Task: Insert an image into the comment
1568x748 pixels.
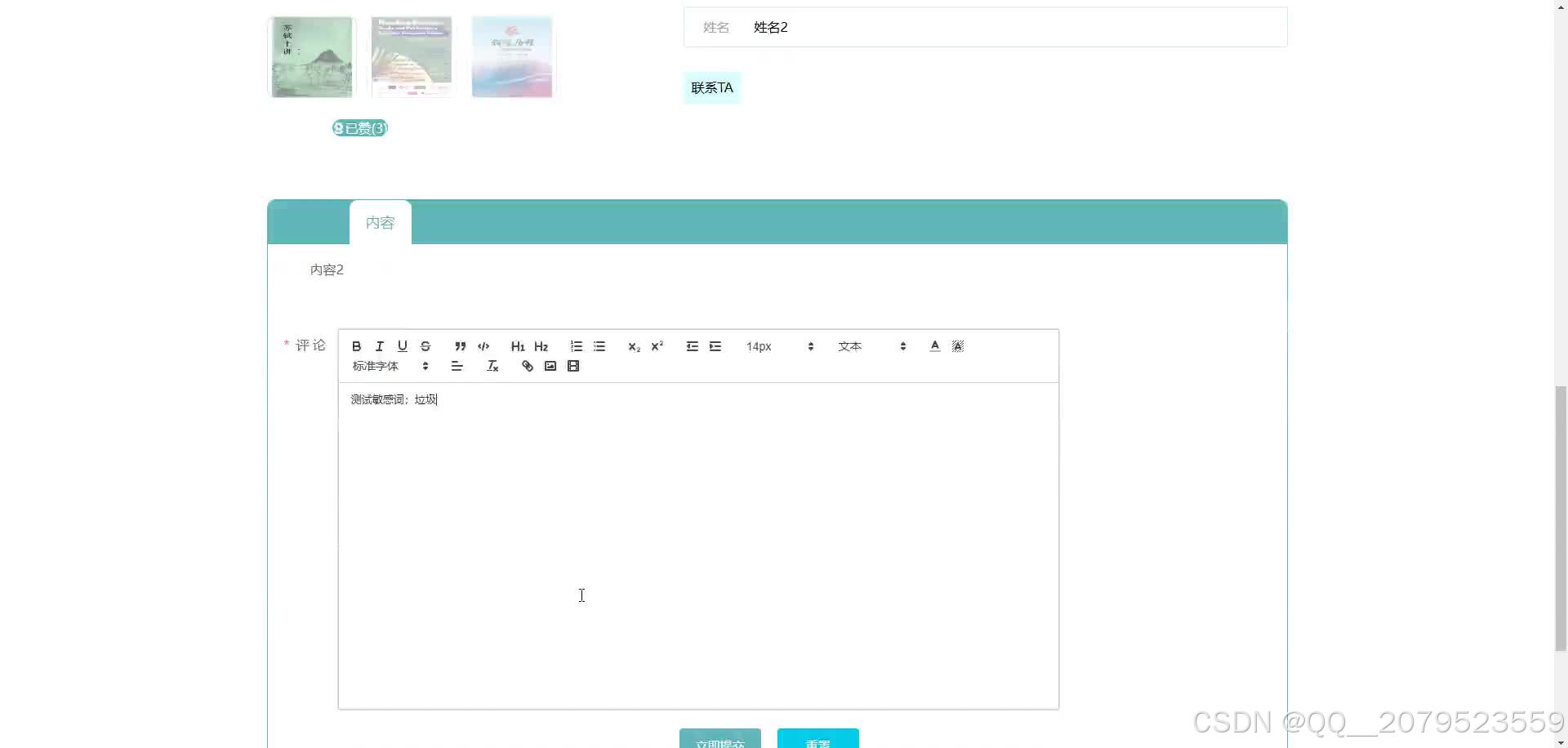Action: pyautogui.click(x=550, y=366)
